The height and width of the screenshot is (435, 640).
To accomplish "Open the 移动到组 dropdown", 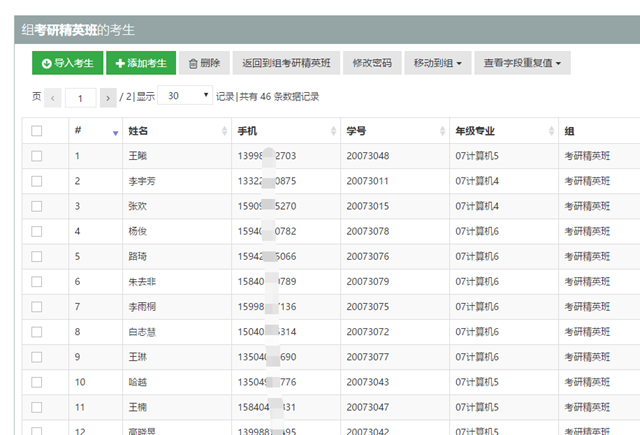I will pyautogui.click(x=438, y=63).
